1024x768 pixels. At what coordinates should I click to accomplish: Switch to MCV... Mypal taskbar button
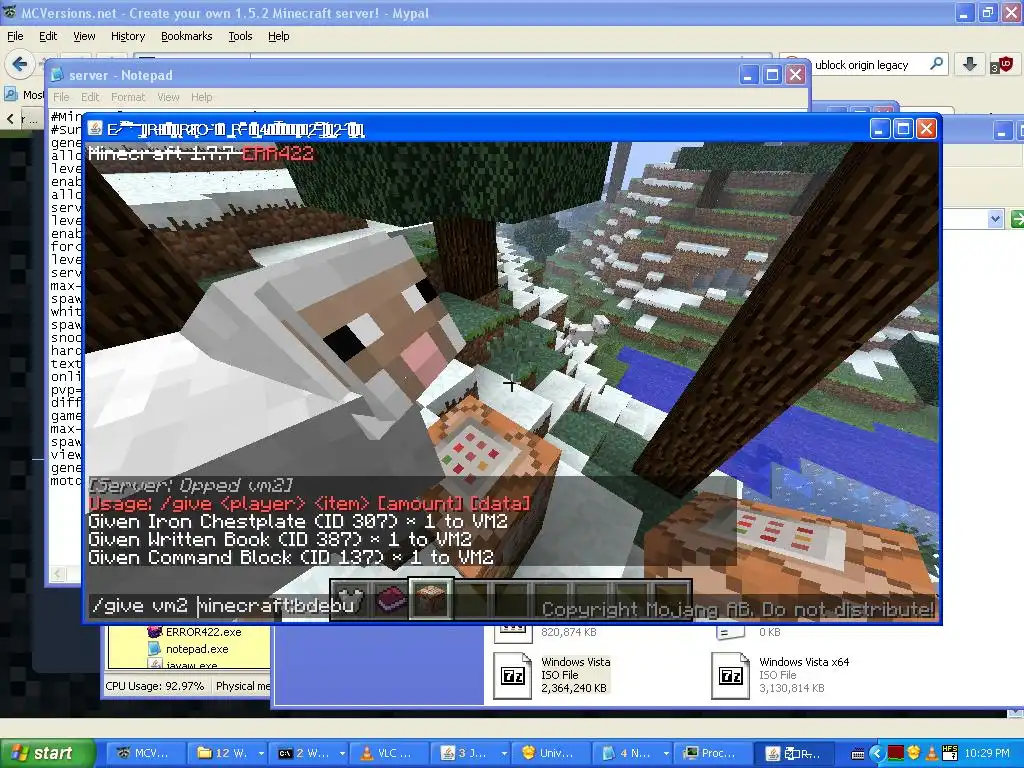[x=144, y=753]
